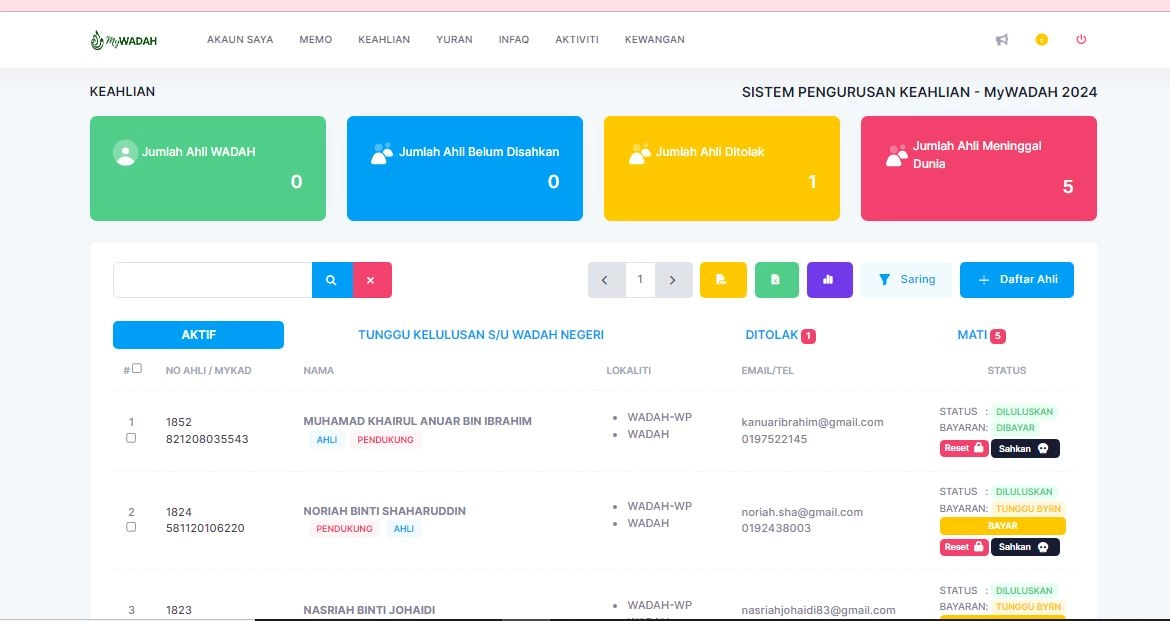Open the Saring filter dropdown
Screen dimensions: 1170x621
pyautogui.click(x=906, y=280)
